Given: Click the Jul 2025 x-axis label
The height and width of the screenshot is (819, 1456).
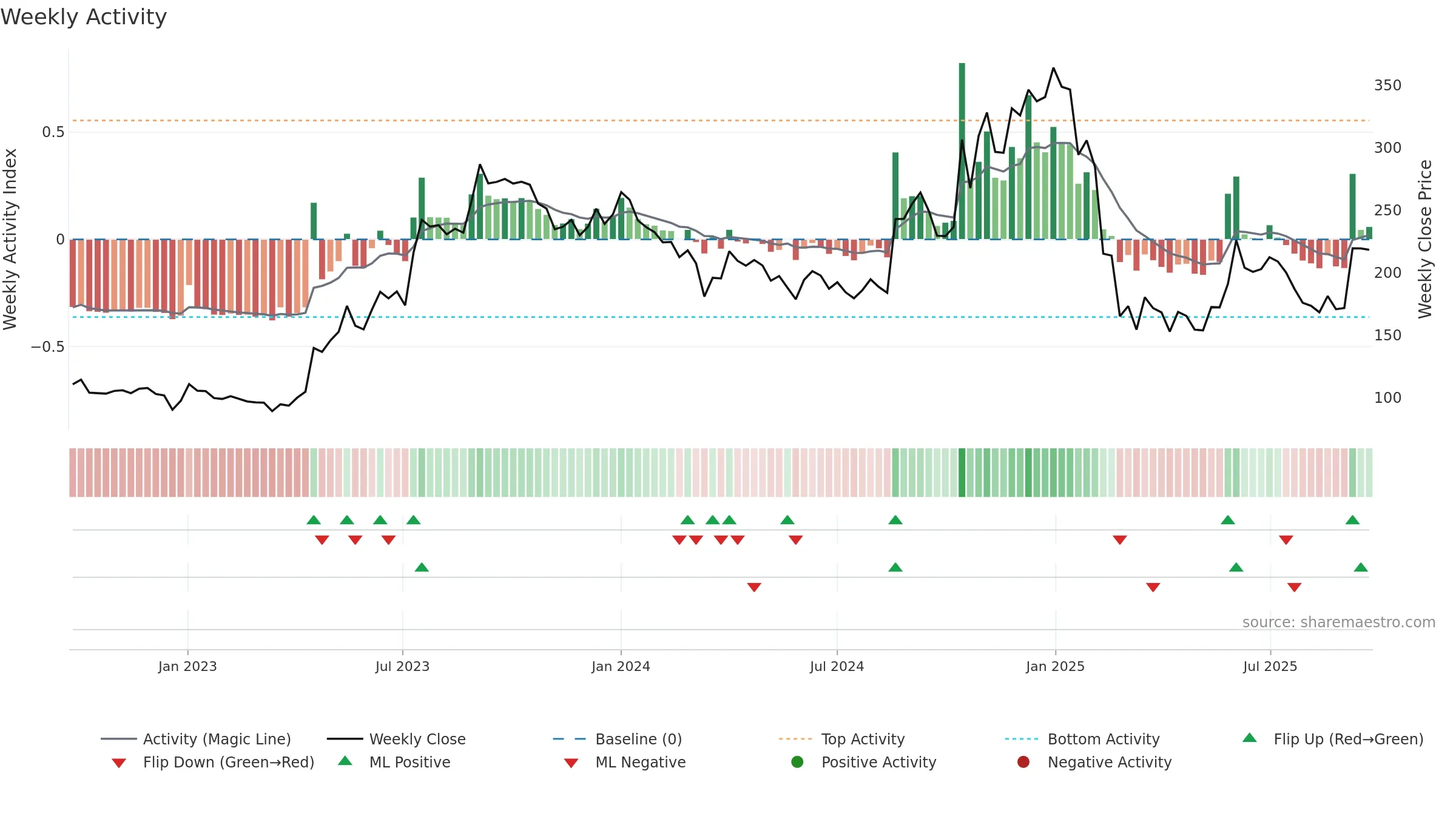Looking at the screenshot, I should (x=1270, y=667).
